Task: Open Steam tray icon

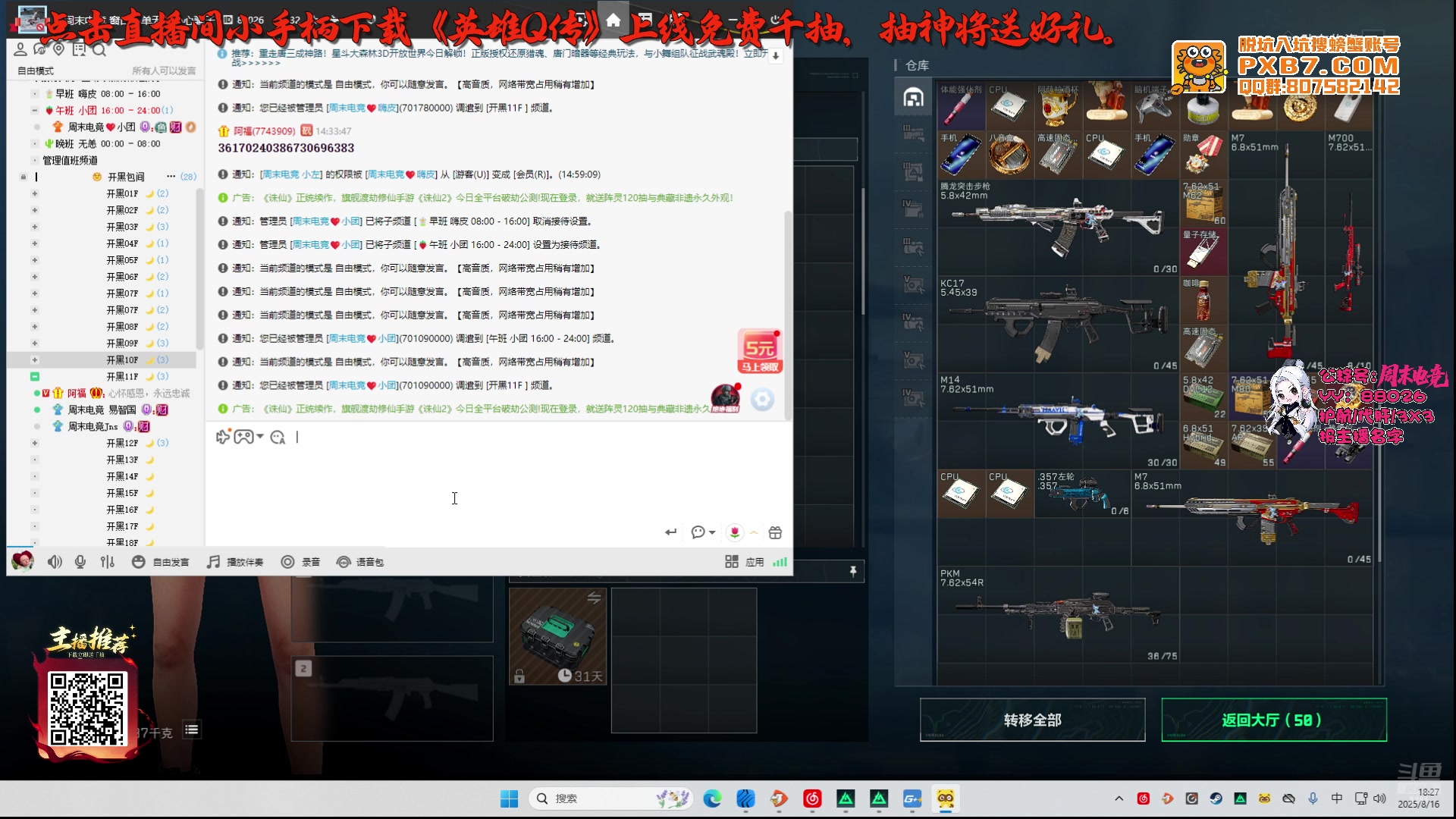Action: click(1216, 799)
